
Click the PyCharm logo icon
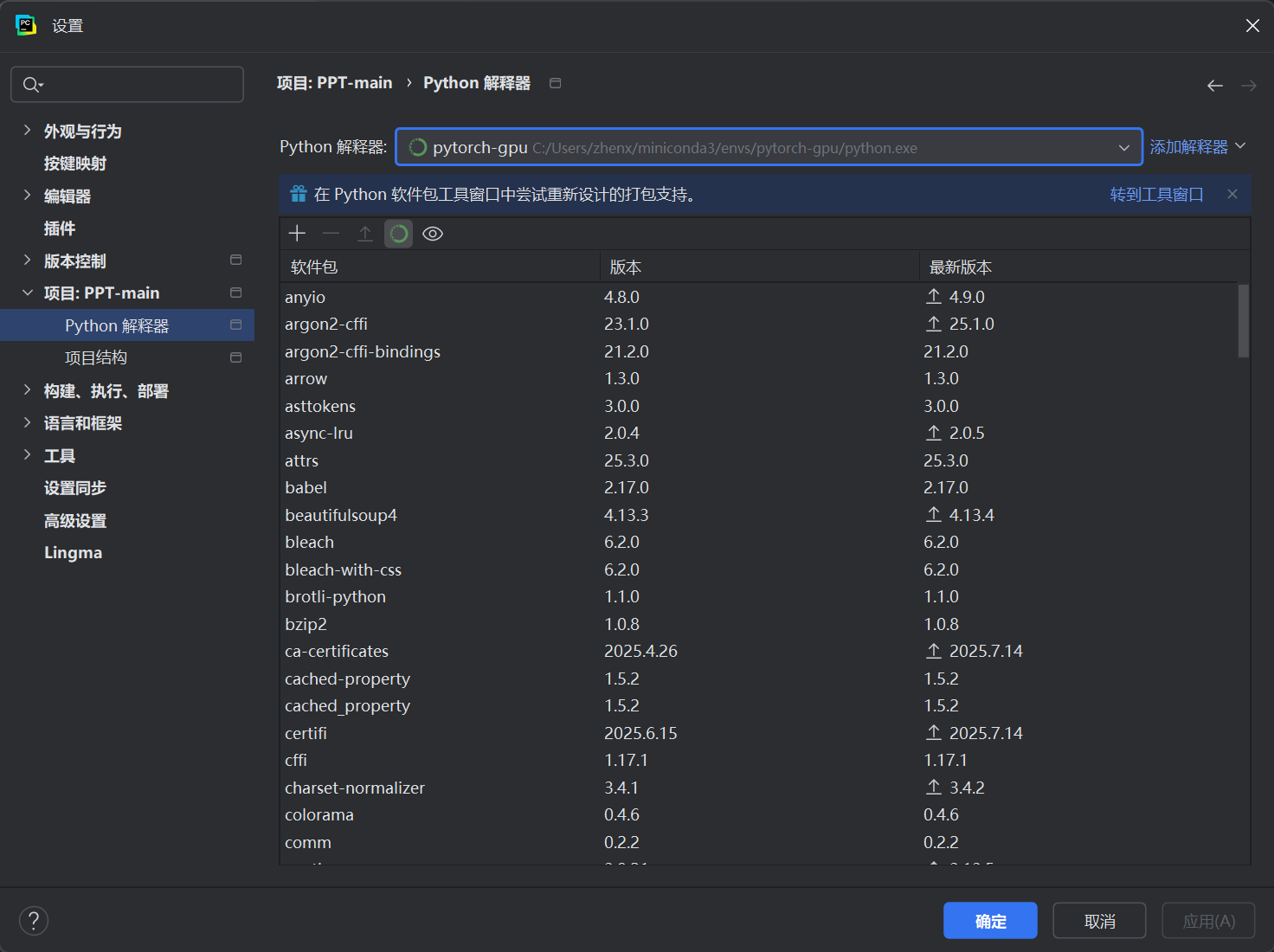pyautogui.click(x=26, y=25)
